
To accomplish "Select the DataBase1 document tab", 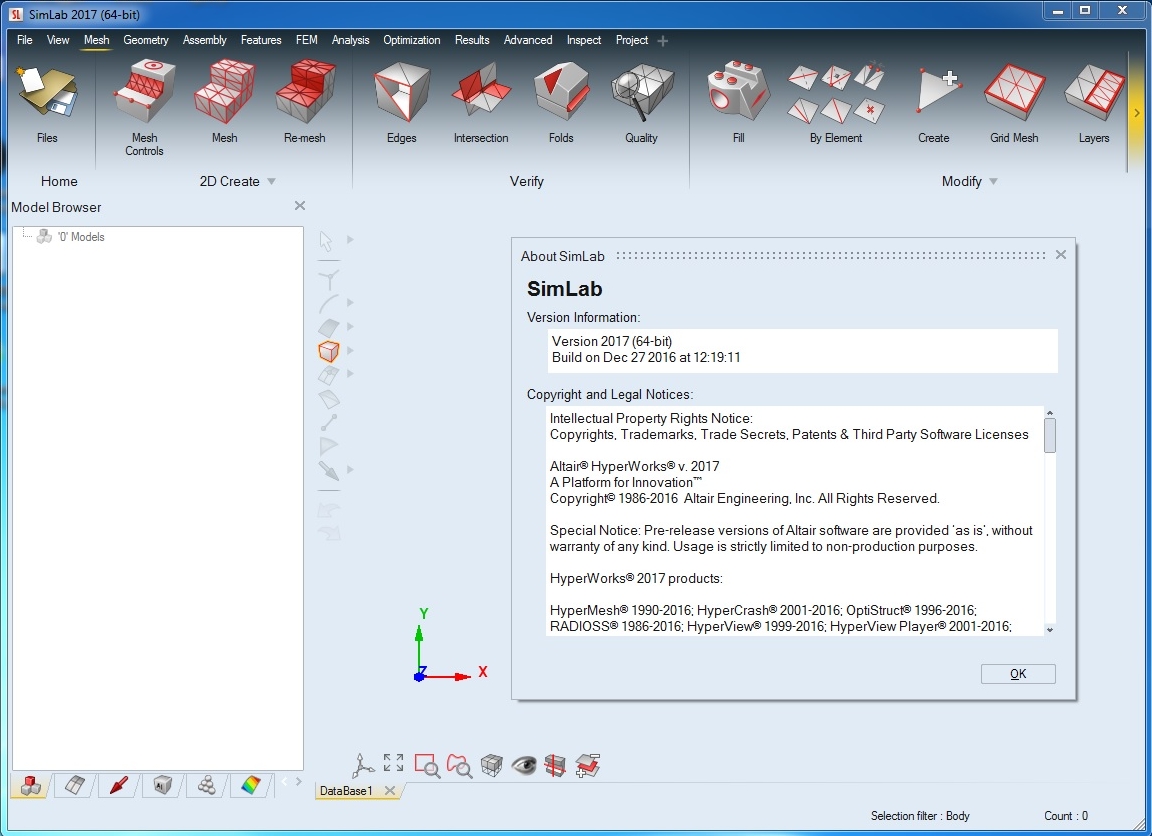I will (x=346, y=790).
